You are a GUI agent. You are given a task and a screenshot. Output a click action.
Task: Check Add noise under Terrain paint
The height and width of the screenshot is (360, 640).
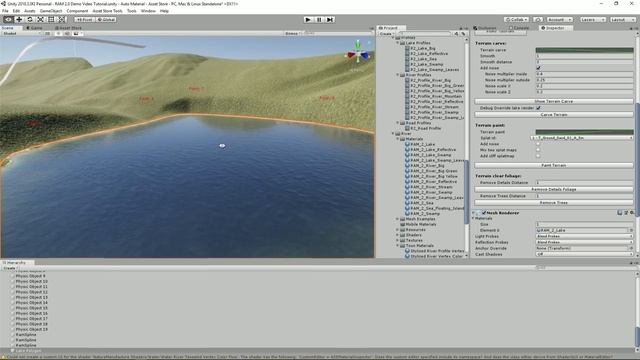point(538,144)
